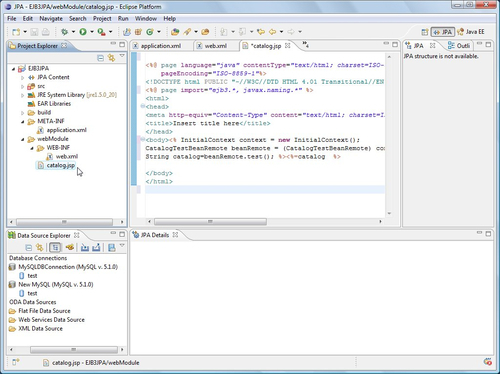Open the Back history dropdown arrow
The image size is (500, 374).
pyautogui.click(x=281, y=32)
